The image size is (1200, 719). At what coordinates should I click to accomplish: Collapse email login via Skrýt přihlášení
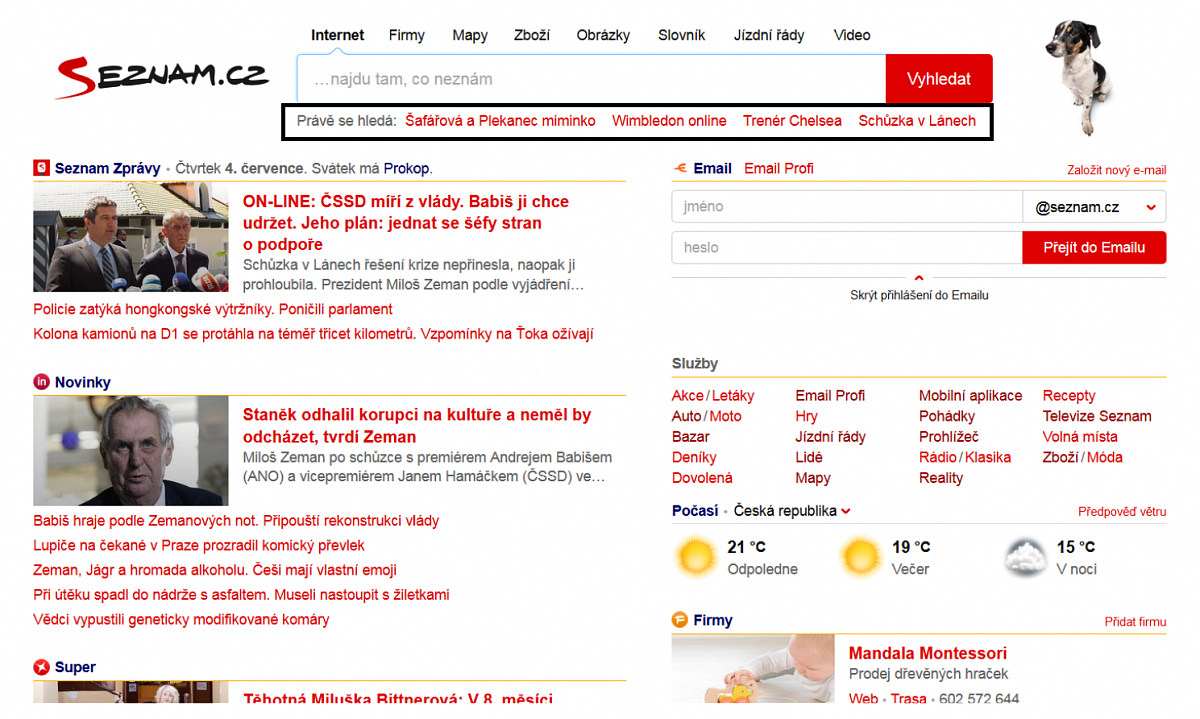919,294
